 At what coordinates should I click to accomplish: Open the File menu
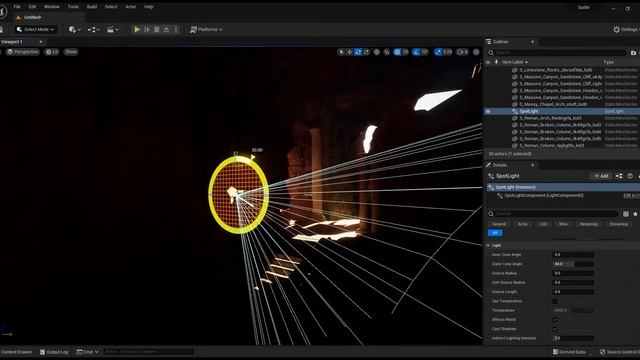17,7
